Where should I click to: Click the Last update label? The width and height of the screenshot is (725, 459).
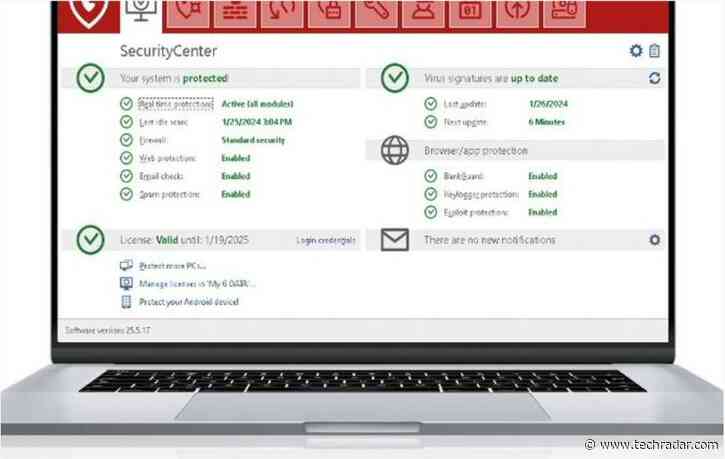[x=465, y=104]
